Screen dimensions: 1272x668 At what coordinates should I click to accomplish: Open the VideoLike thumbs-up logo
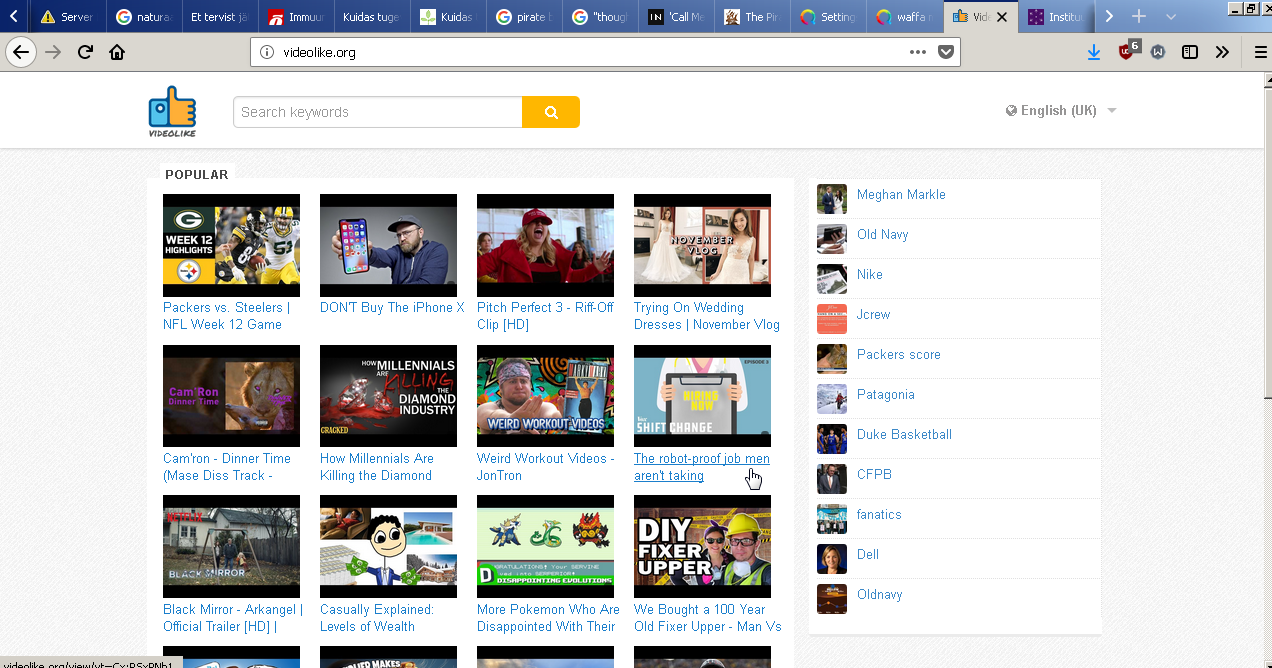point(172,111)
